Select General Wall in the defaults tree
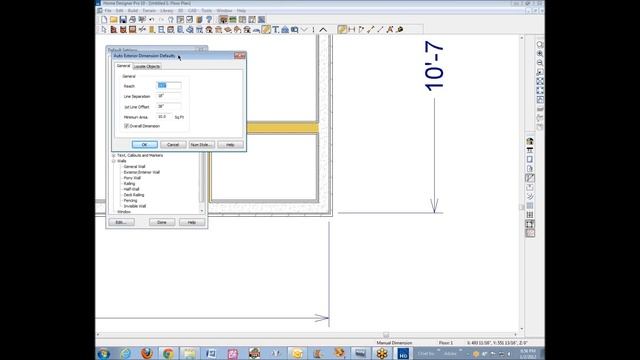 134,167
